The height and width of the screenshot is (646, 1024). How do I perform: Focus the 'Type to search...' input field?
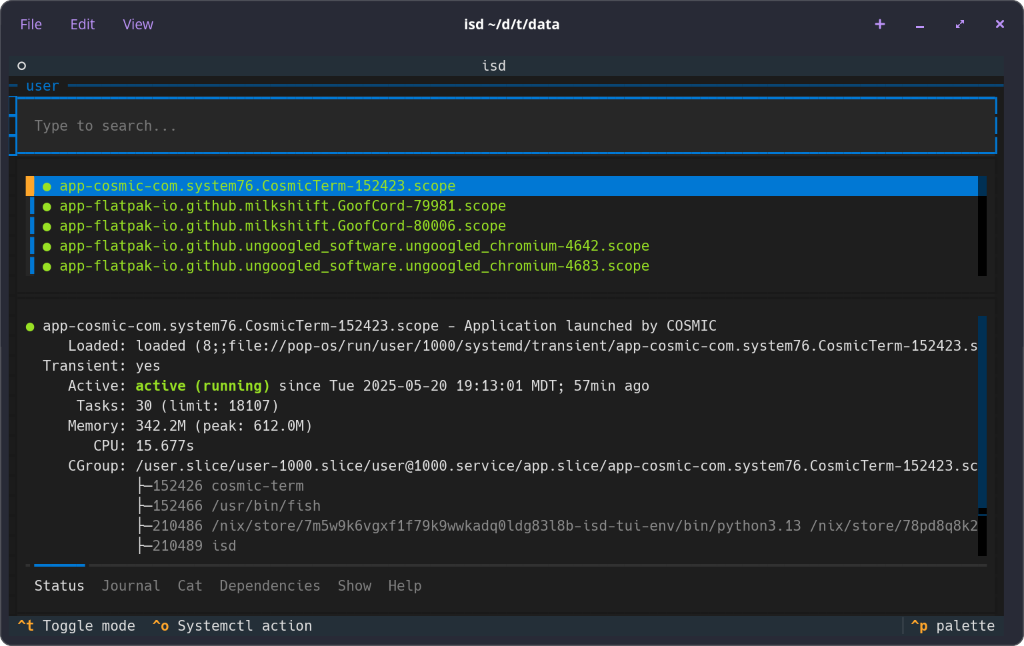point(506,125)
